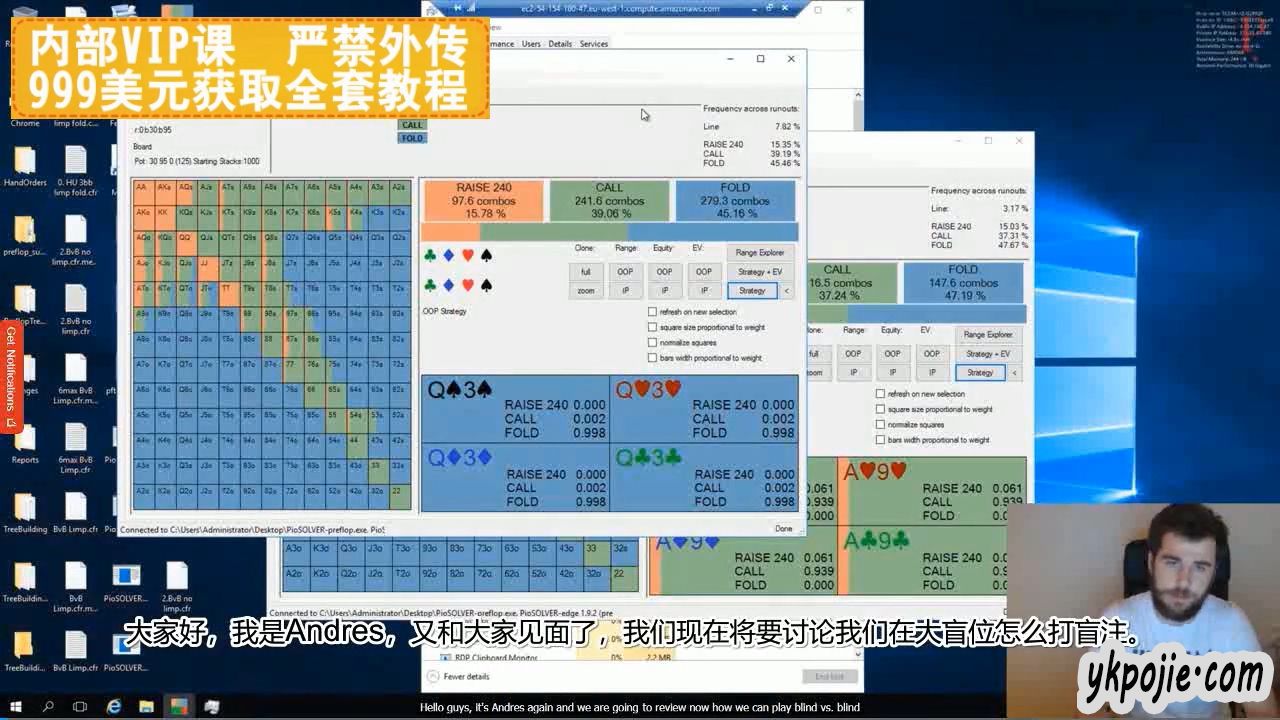This screenshot has height=720, width=1280.
Task: Collapse panel with the '<' button beside Strategy
Action: coord(787,291)
